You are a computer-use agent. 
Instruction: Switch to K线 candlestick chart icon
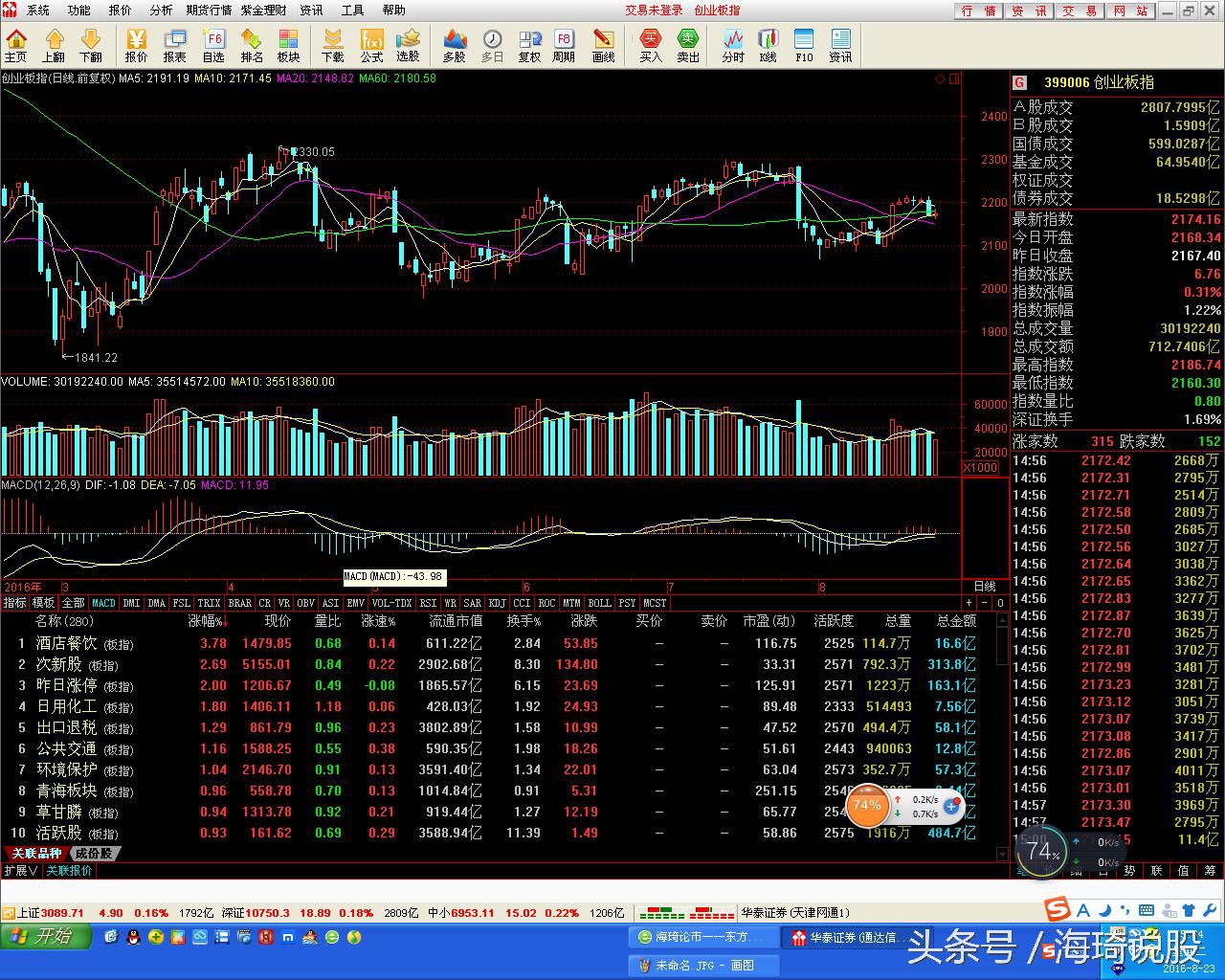click(x=768, y=45)
